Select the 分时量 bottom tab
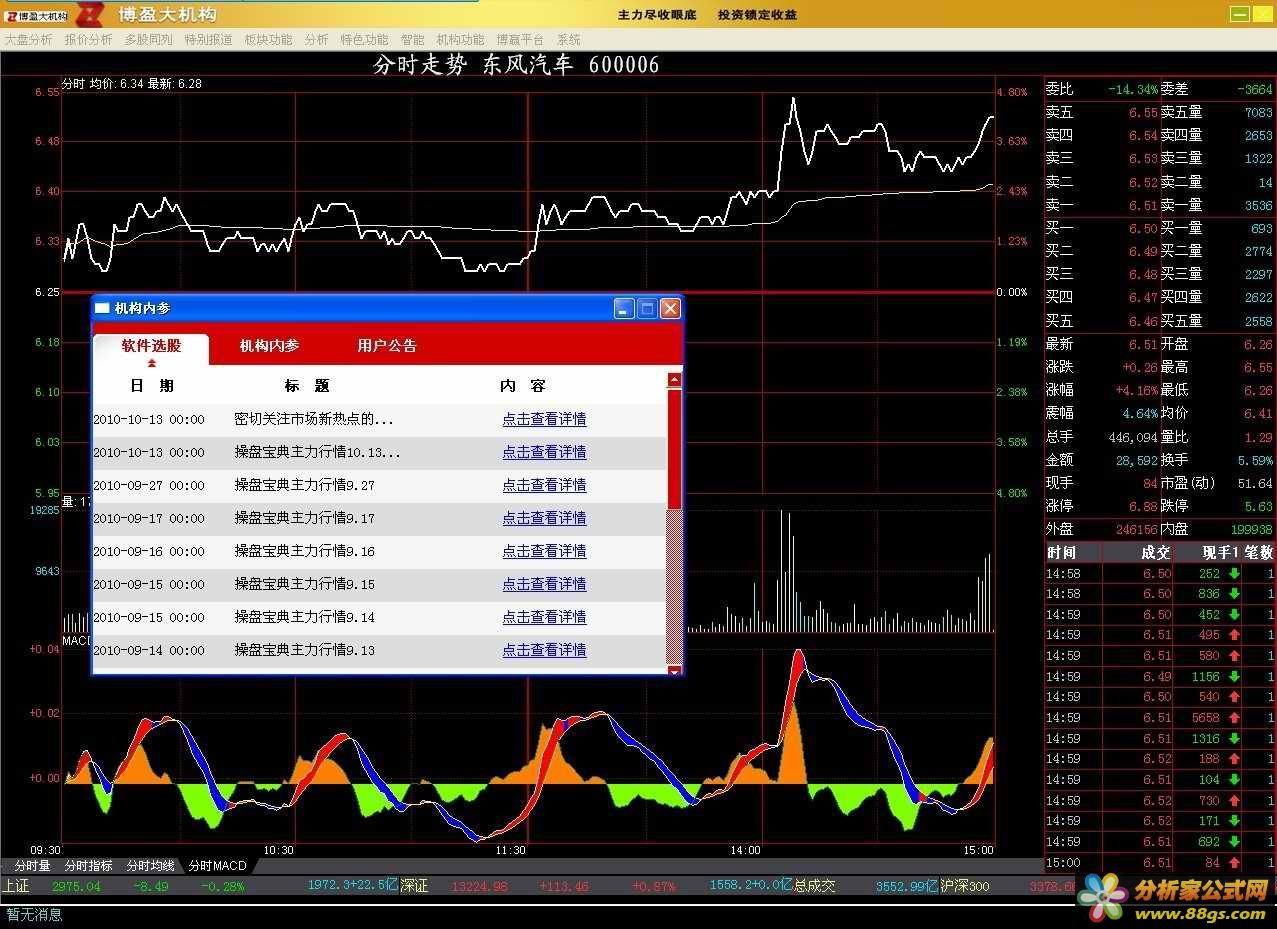This screenshot has height=929, width=1277. click(32, 866)
